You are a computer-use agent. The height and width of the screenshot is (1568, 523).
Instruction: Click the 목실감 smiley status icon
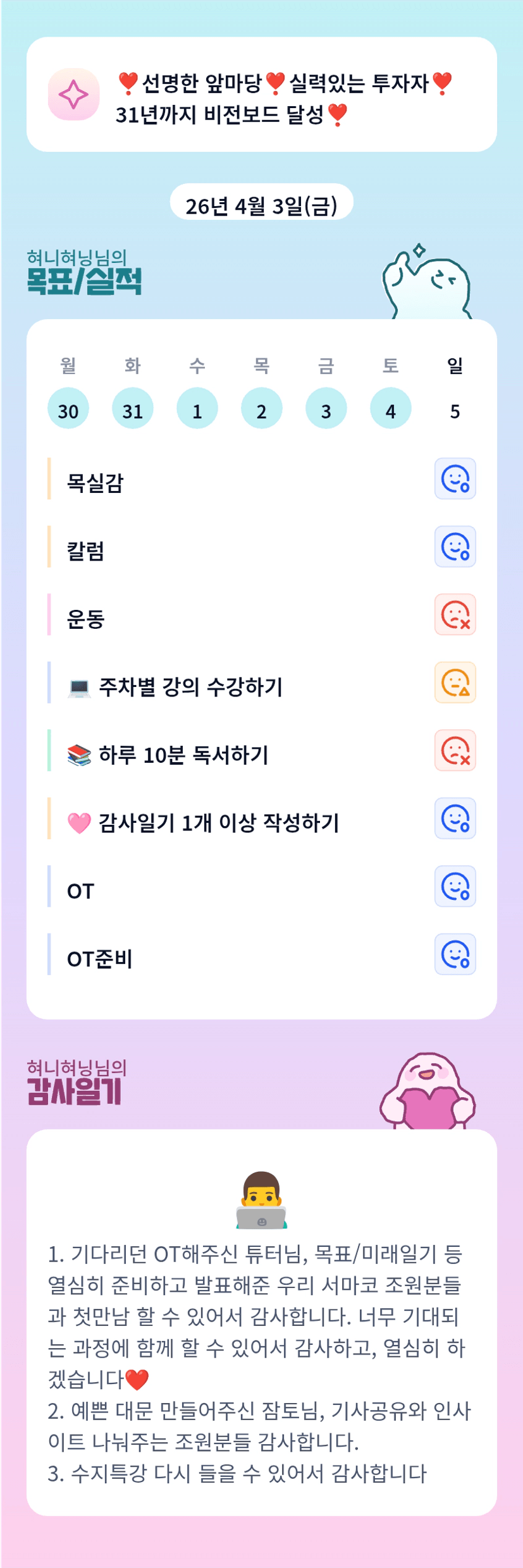455,479
